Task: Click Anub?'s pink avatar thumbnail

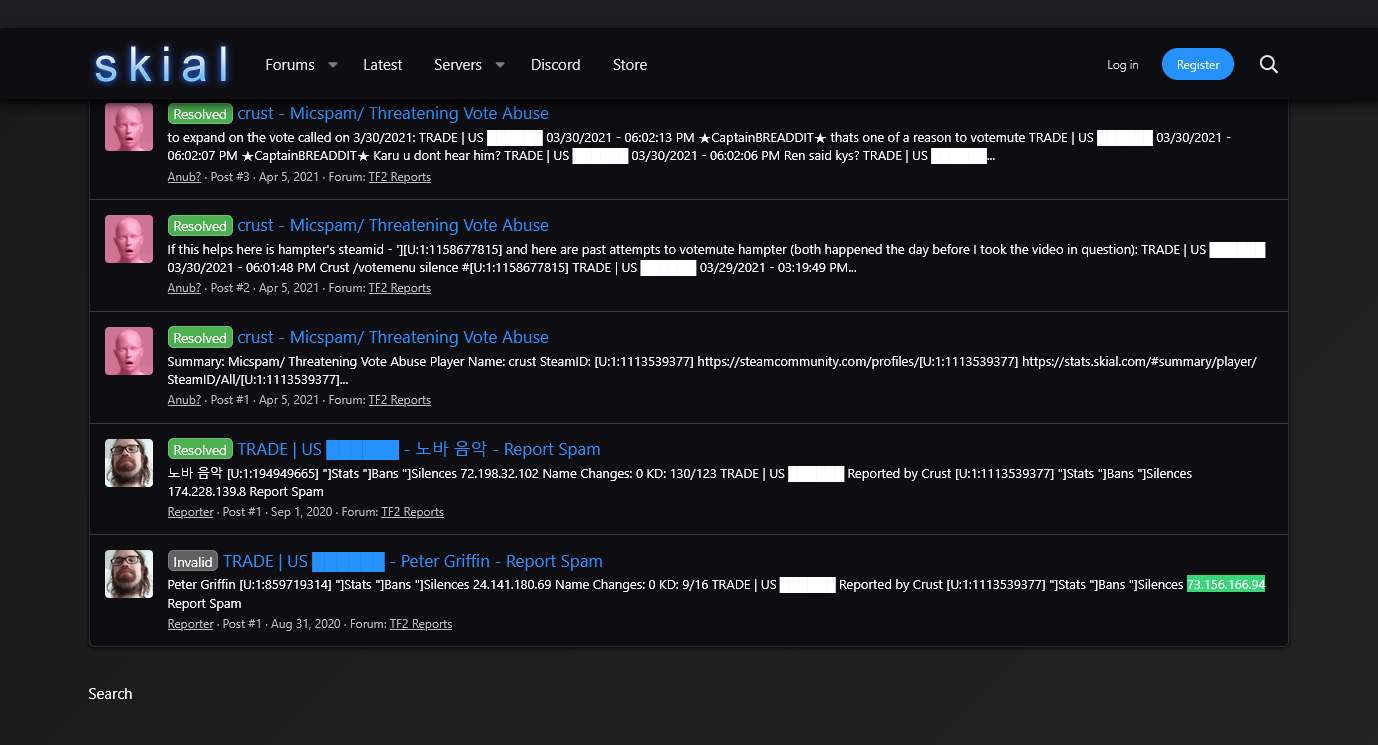Action: click(x=128, y=127)
